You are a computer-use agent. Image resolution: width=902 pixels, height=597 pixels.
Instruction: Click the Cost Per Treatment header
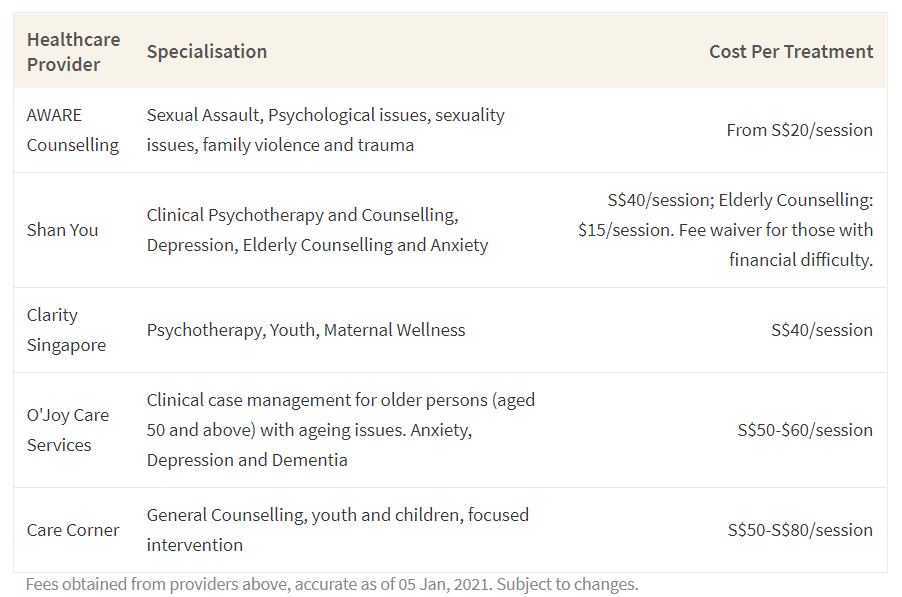point(790,52)
